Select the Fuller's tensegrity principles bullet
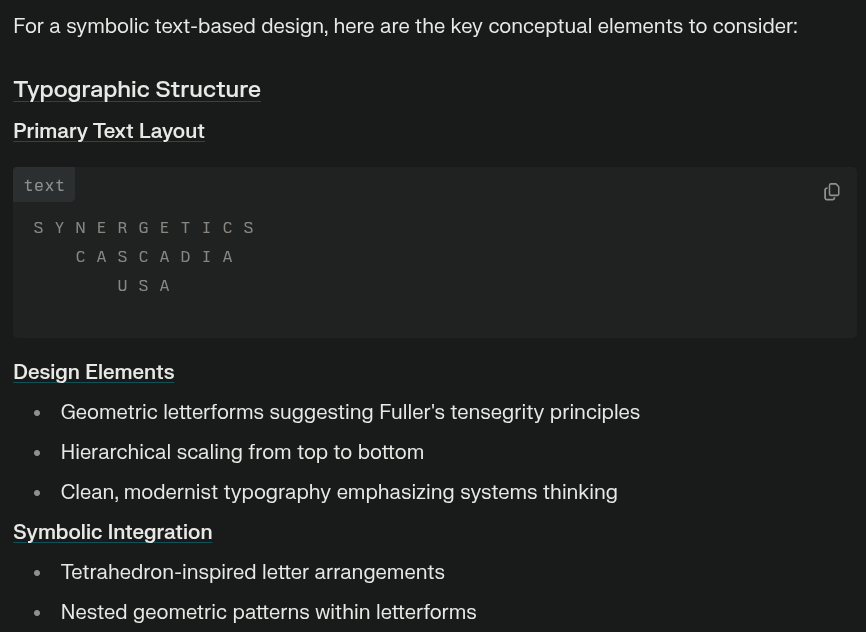Screen dimensions: 866x632 coord(350,412)
